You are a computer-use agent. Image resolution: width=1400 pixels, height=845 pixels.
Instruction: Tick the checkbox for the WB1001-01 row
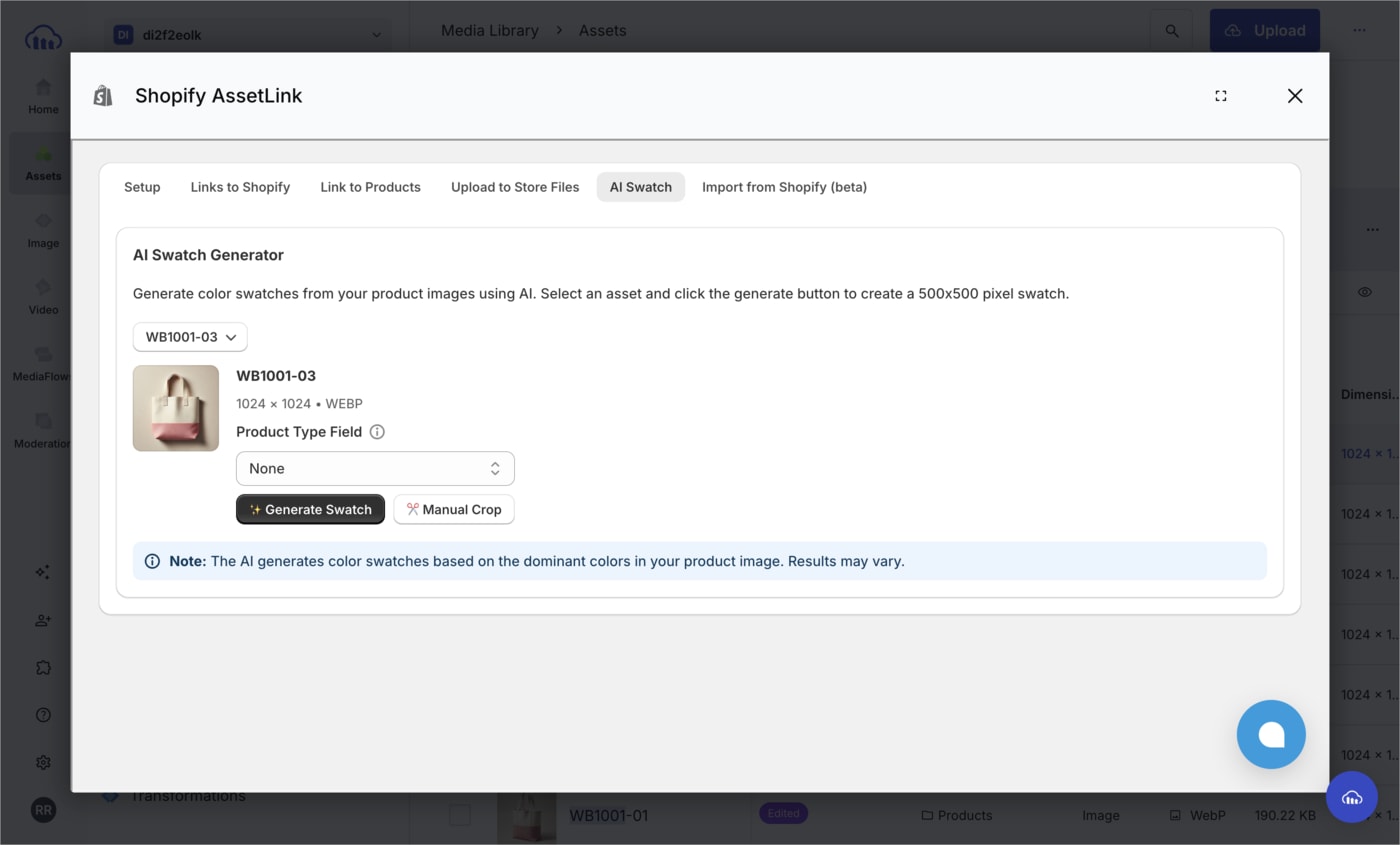tap(460, 815)
